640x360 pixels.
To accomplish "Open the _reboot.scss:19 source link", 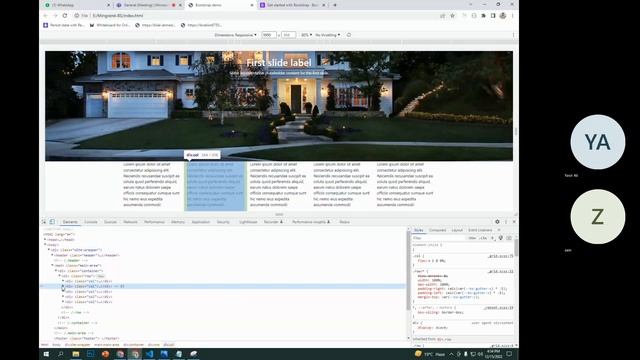I will (498, 307).
